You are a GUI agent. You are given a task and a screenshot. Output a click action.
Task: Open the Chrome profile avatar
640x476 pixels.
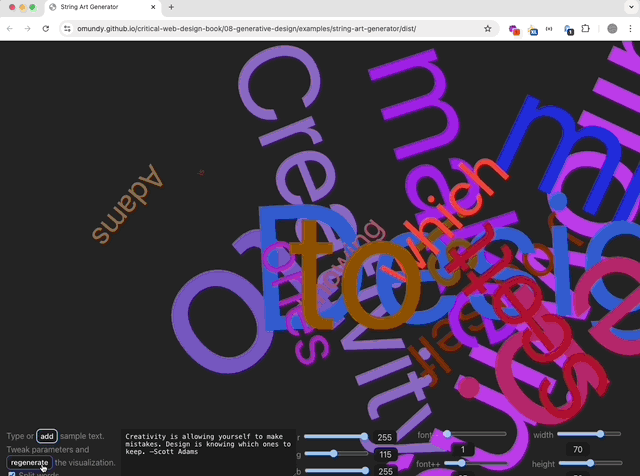point(612,29)
